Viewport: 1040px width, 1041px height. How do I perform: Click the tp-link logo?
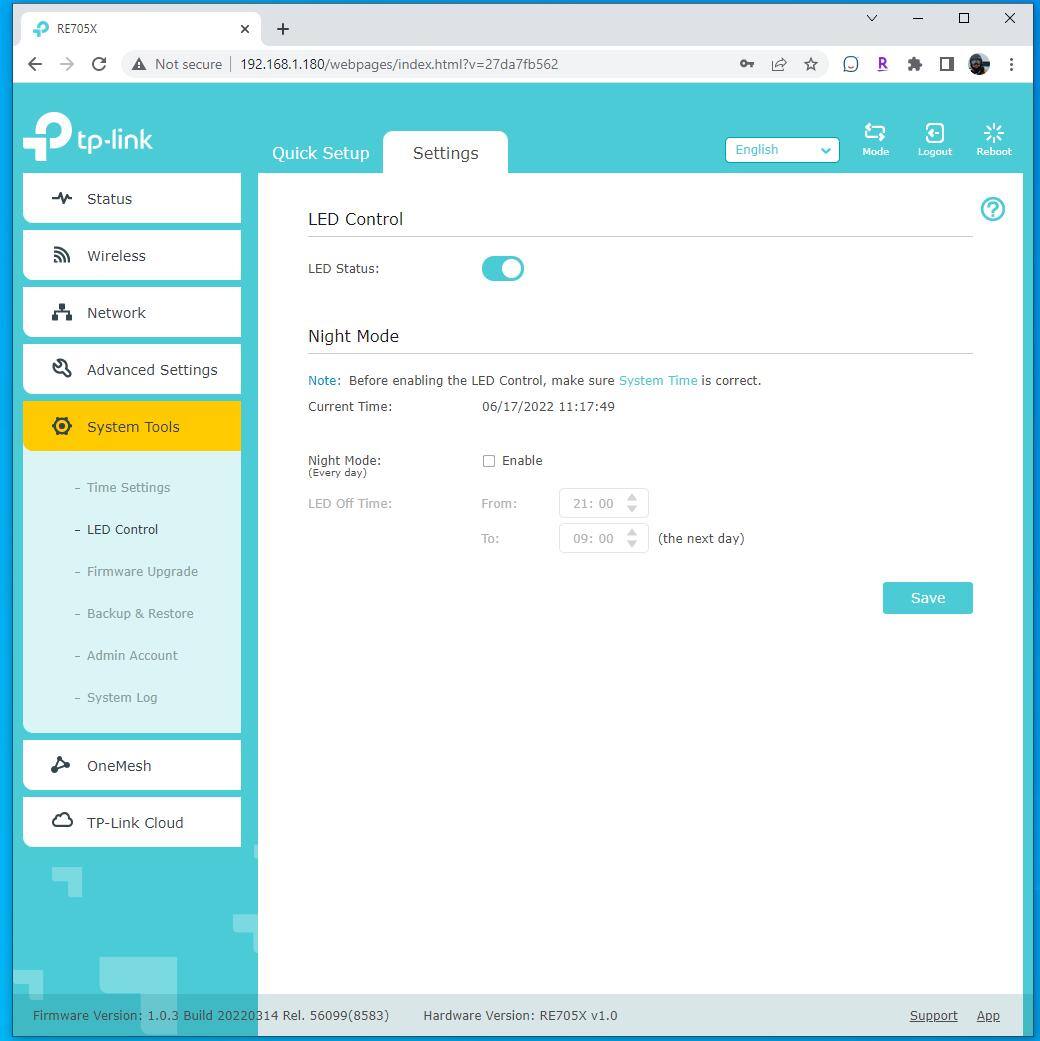click(88, 138)
